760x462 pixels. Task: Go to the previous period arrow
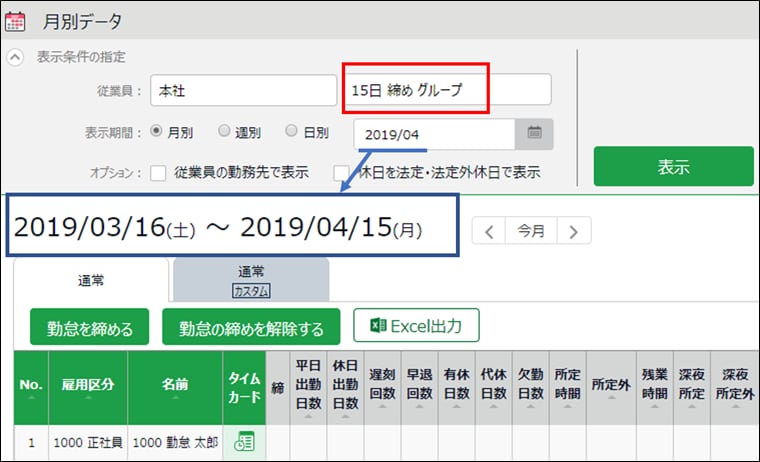[x=489, y=231]
